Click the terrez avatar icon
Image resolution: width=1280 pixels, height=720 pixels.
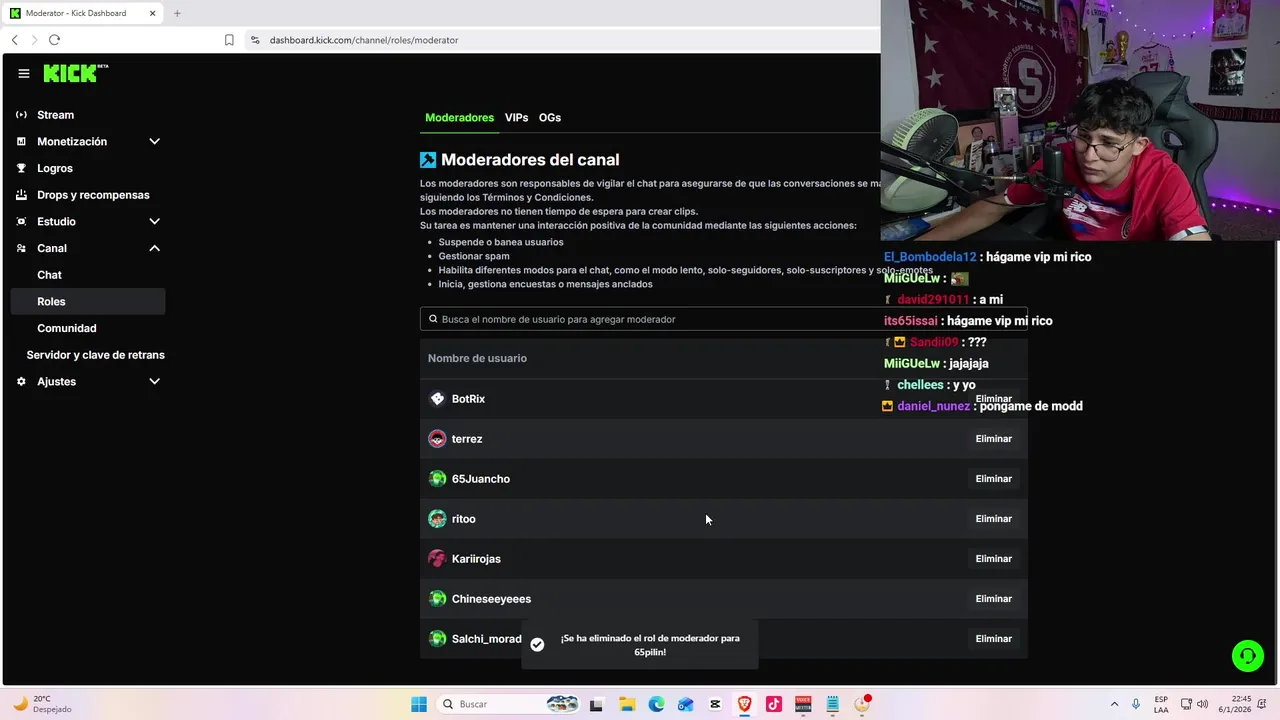click(x=437, y=438)
